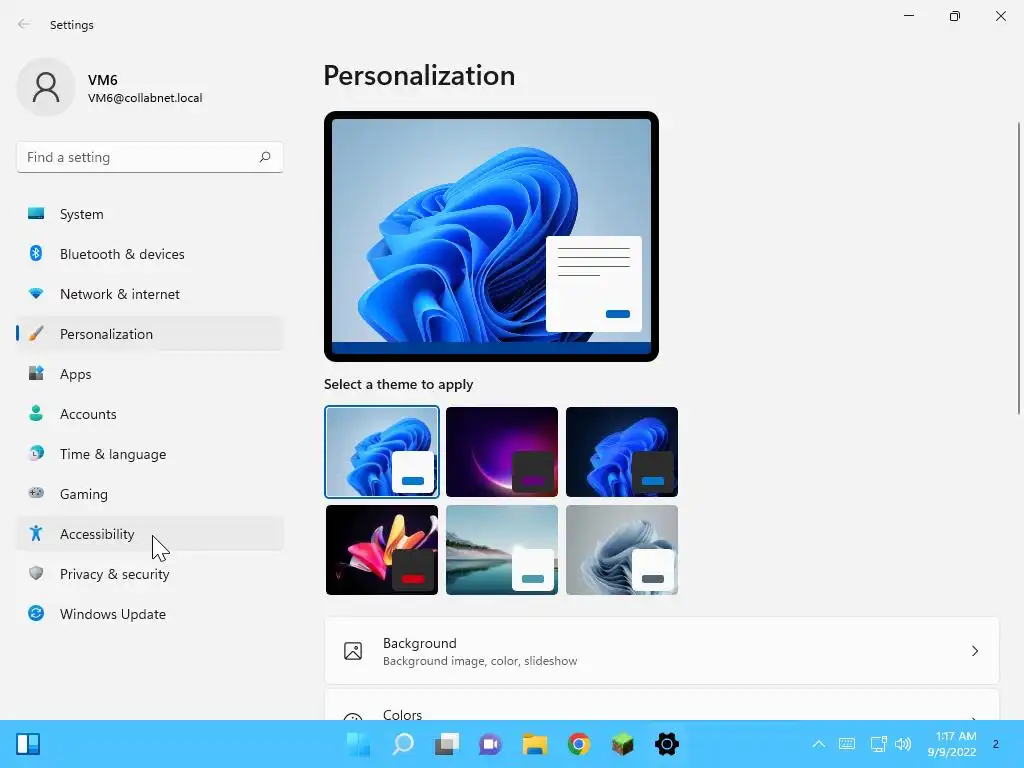The width and height of the screenshot is (1024, 768).
Task: Launch Google Chrome from taskbar
Action: (579, 744)
